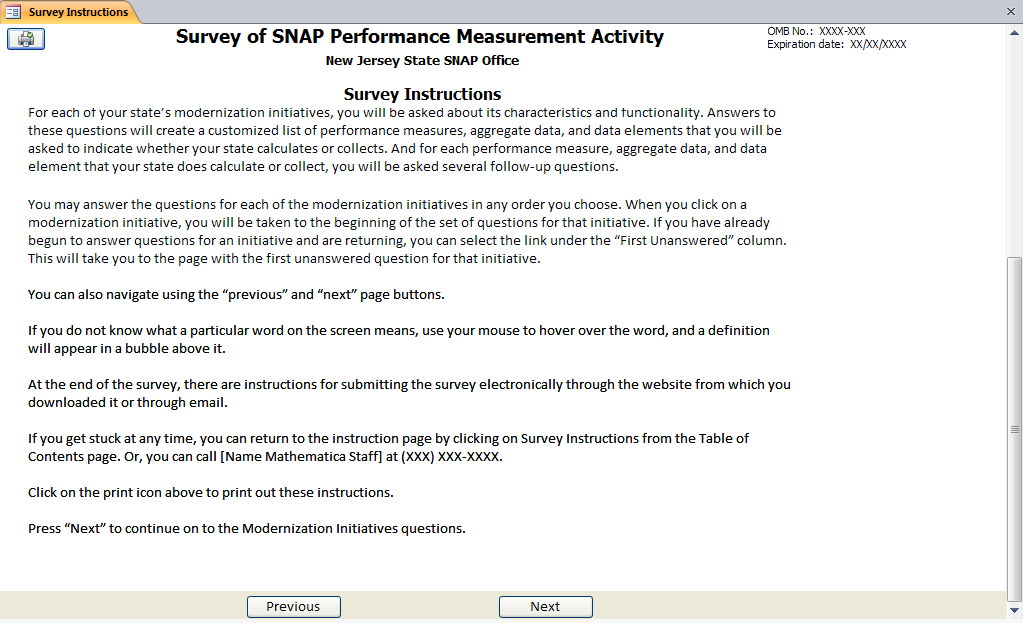The width and height of the screenshot is (1023, 623).
Task: Click the printer icon to print instructions
Action: (26, 39)
